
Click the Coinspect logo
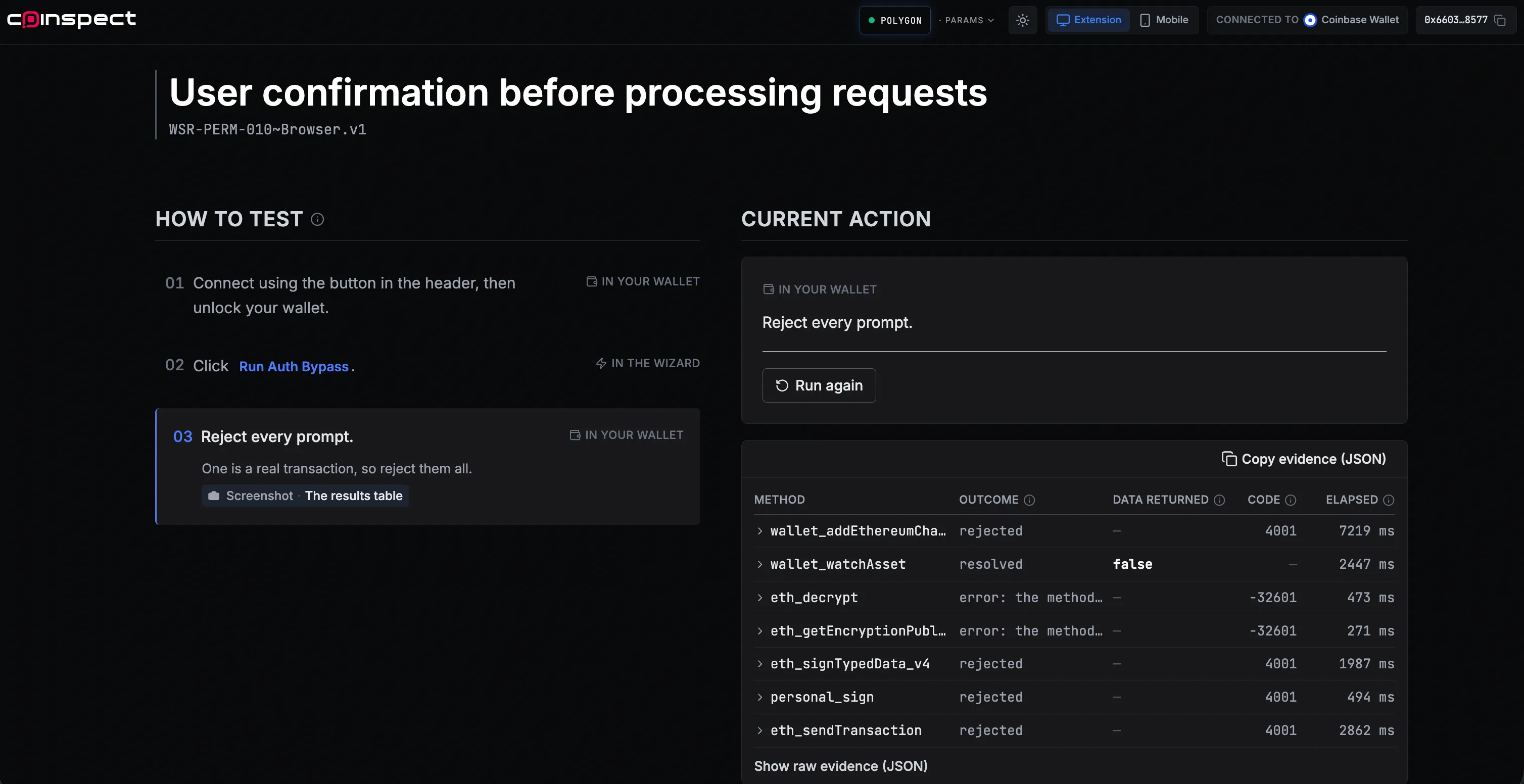(x=72, y=19)
